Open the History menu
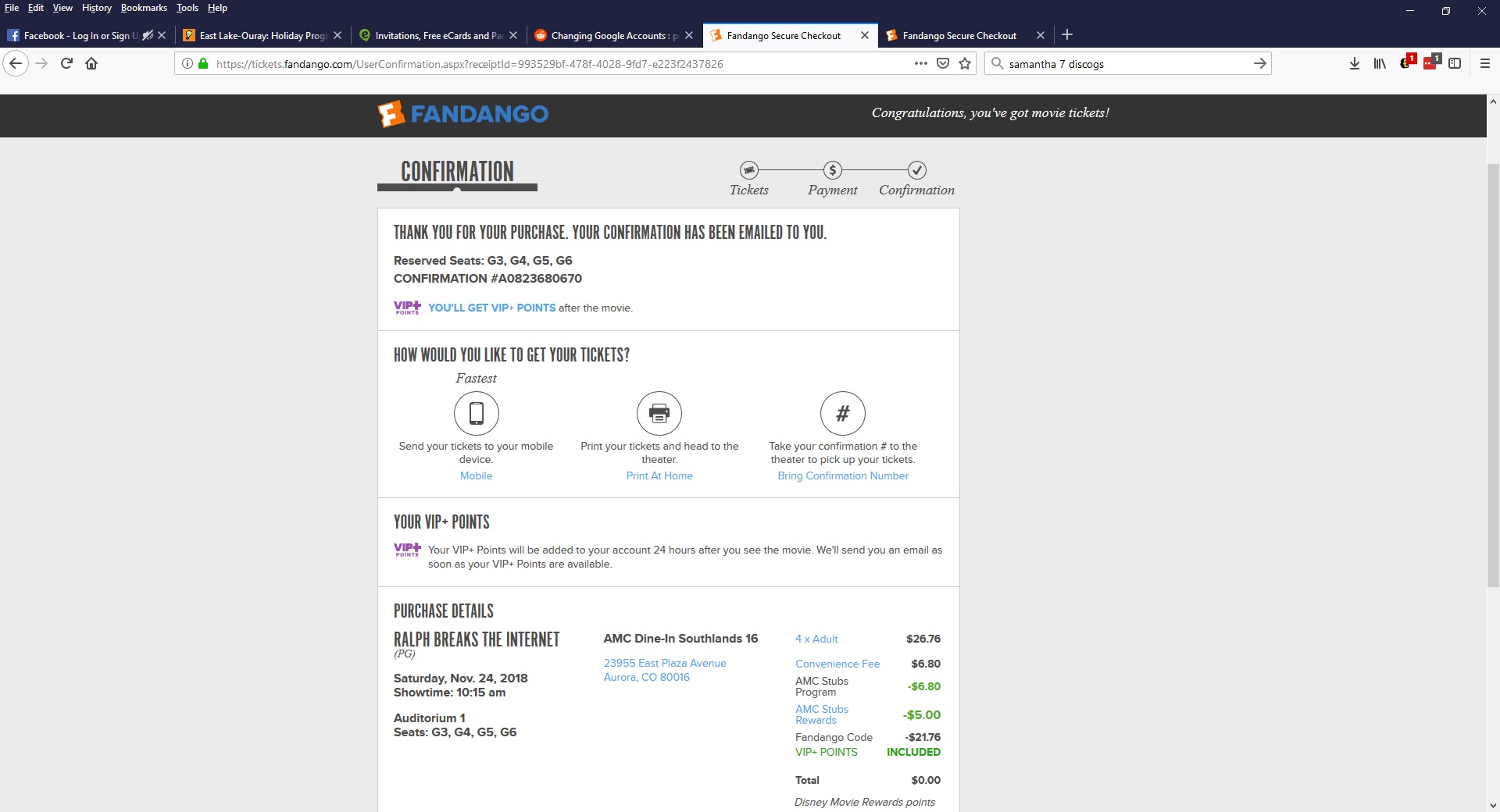 point(97,8)
